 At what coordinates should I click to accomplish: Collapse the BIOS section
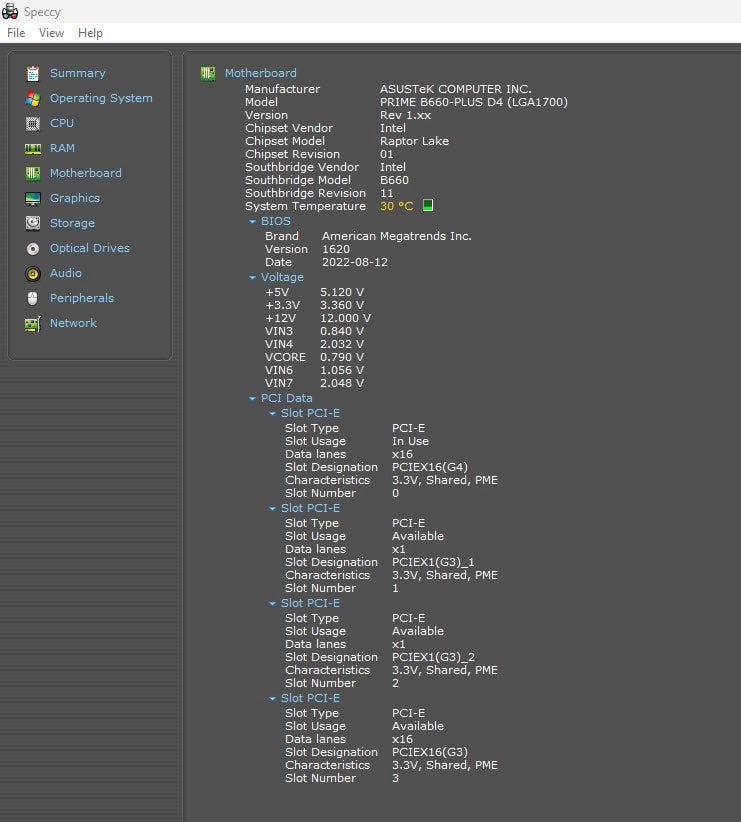tap(253, 222)
